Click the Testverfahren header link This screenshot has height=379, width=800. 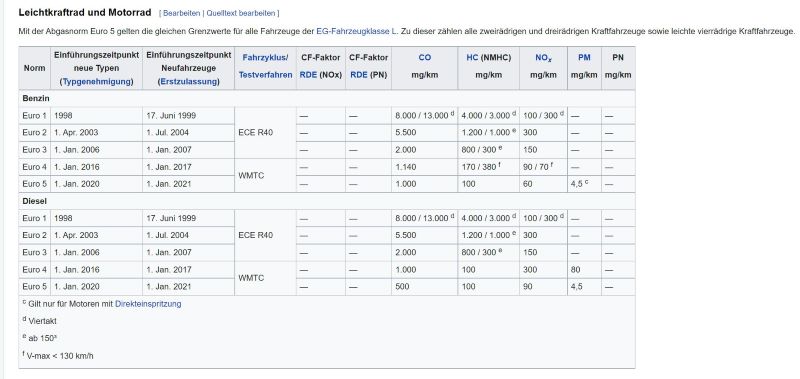265,74
